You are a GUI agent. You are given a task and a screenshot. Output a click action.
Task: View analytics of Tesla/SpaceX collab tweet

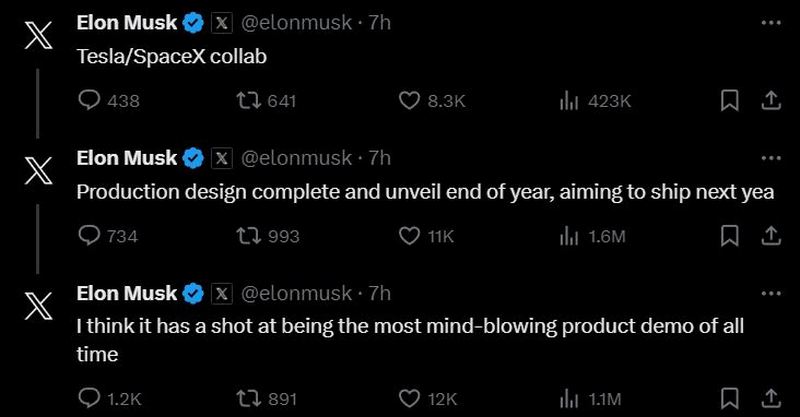tap(569, 100)
